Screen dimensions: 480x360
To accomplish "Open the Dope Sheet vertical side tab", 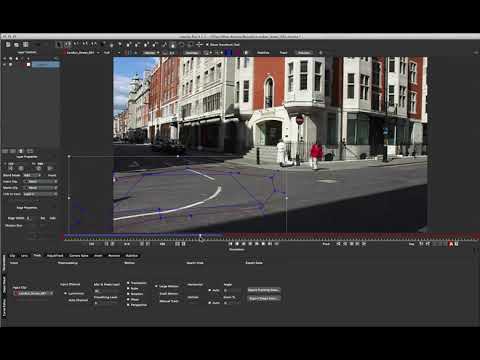I will [x=4, y=285].
